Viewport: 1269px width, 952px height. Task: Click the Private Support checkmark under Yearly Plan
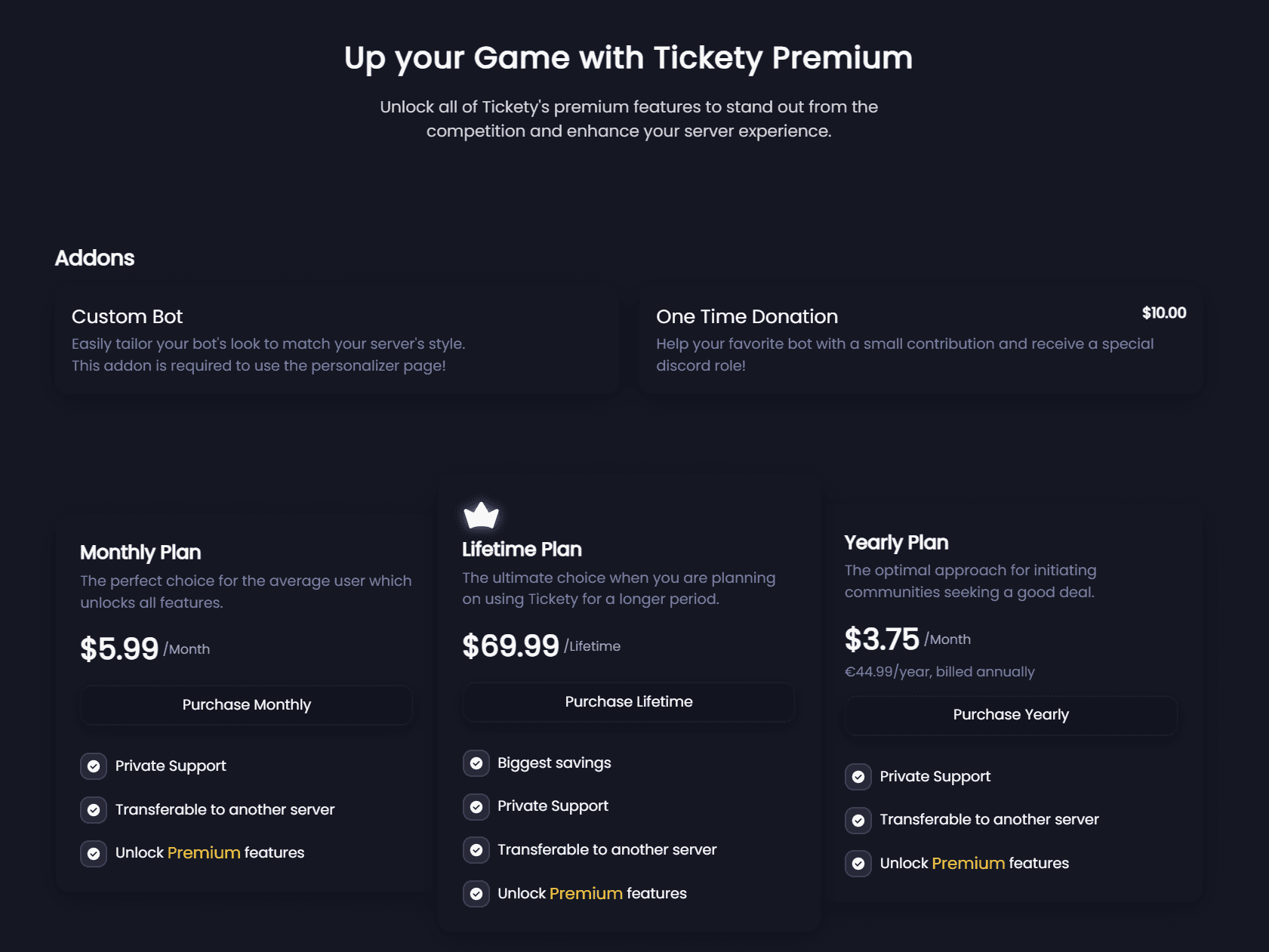[858, 776]
